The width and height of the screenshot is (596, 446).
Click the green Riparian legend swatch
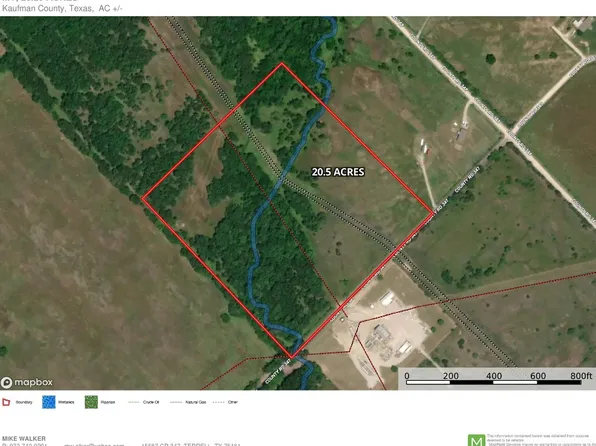click(x=91, y=402)
